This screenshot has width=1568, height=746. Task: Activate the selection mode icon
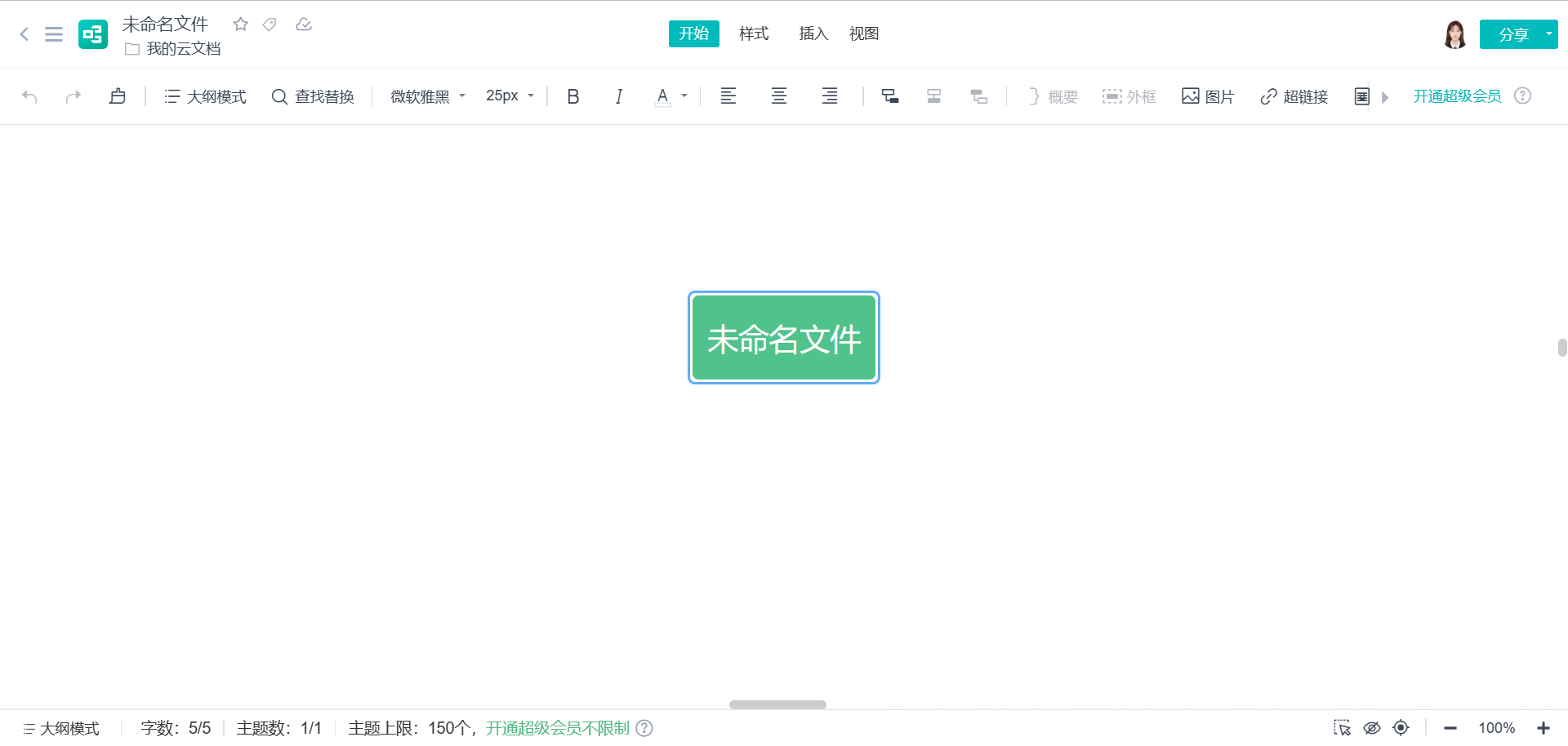pyautogui.click(x=1342, y=728)
